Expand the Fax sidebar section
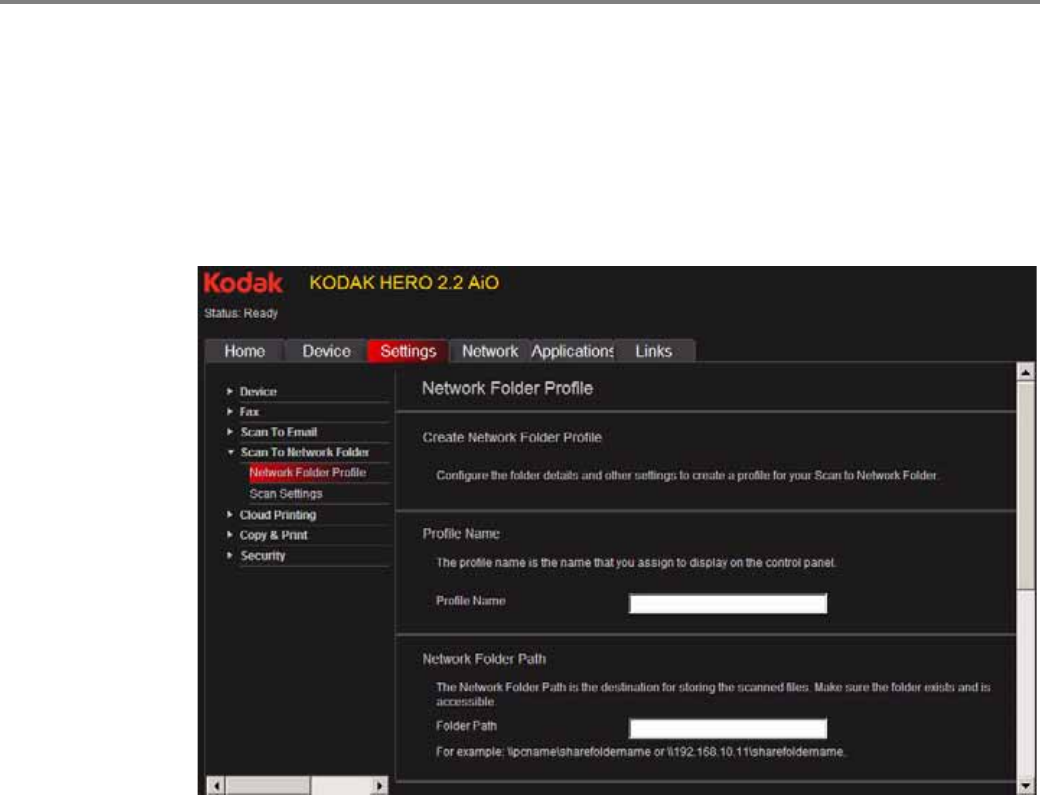The width and height of the screenshot is (1040, 795). point(229,412)
